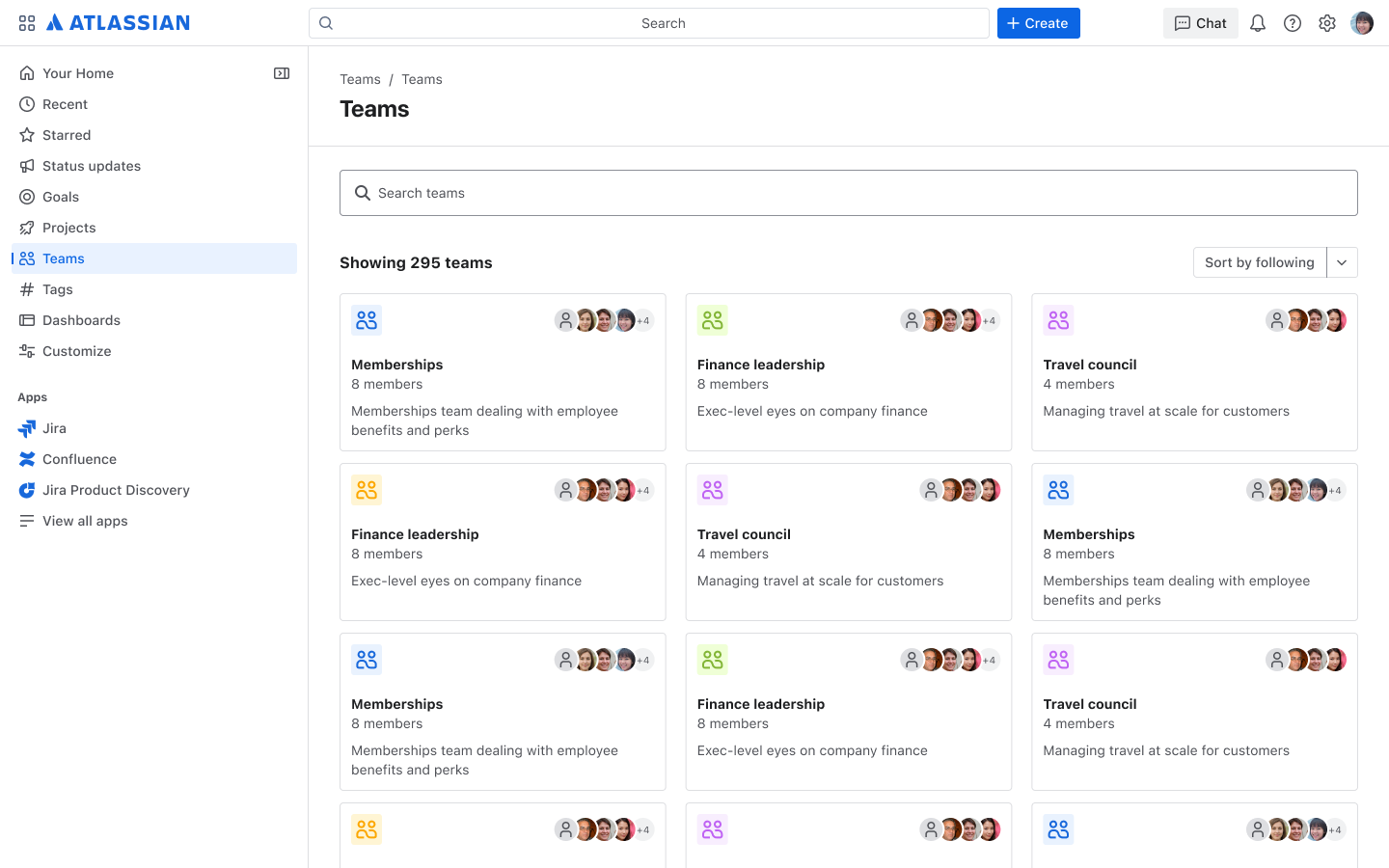1389x868 pixels.
Task: Open the settings gear
Action: [1327, 22]
